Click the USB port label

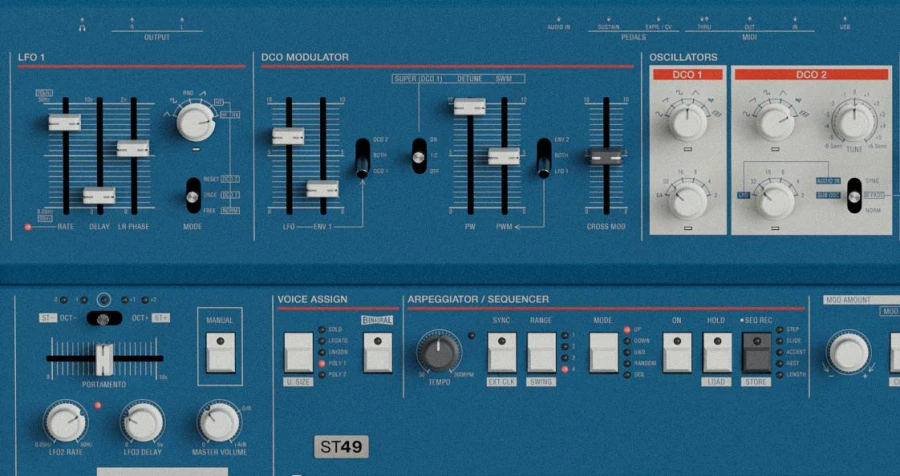[x=845, y=27]
